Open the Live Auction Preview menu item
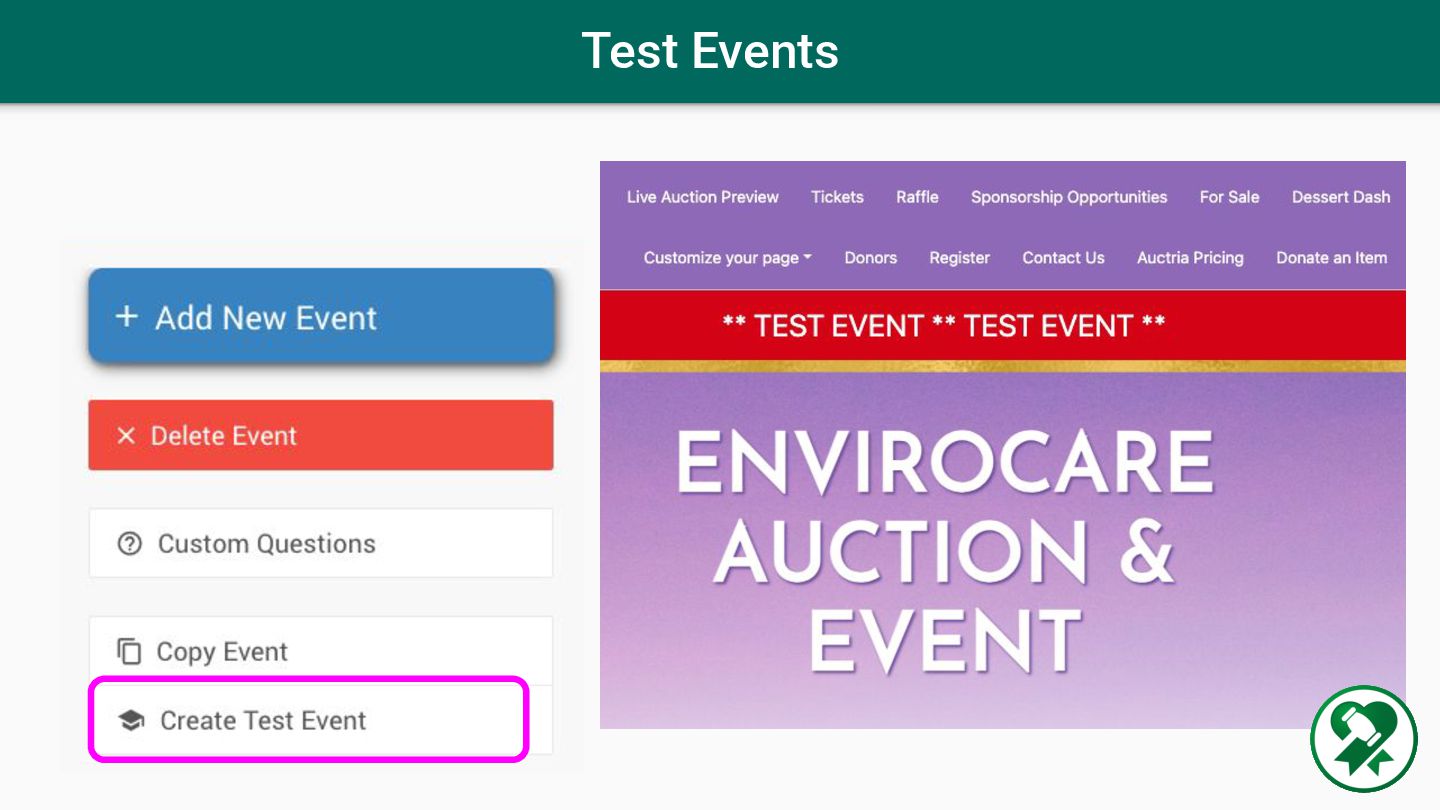Screen dimensions: 1440x810 pyautogui.click(x=702, y=197)
